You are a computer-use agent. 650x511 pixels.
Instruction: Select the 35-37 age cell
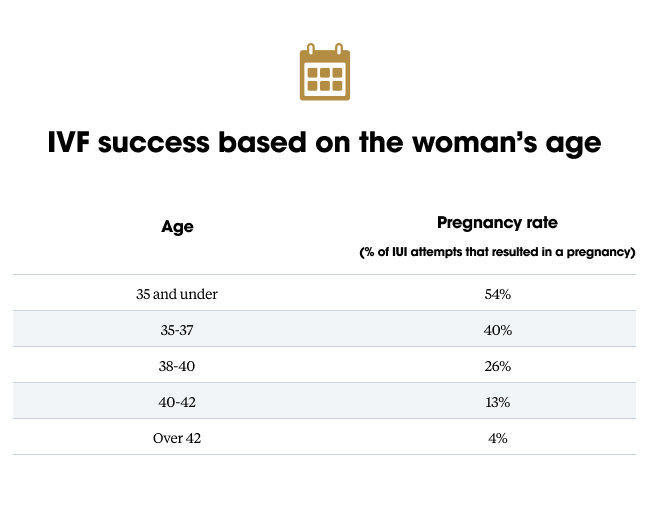coord(177,330)
